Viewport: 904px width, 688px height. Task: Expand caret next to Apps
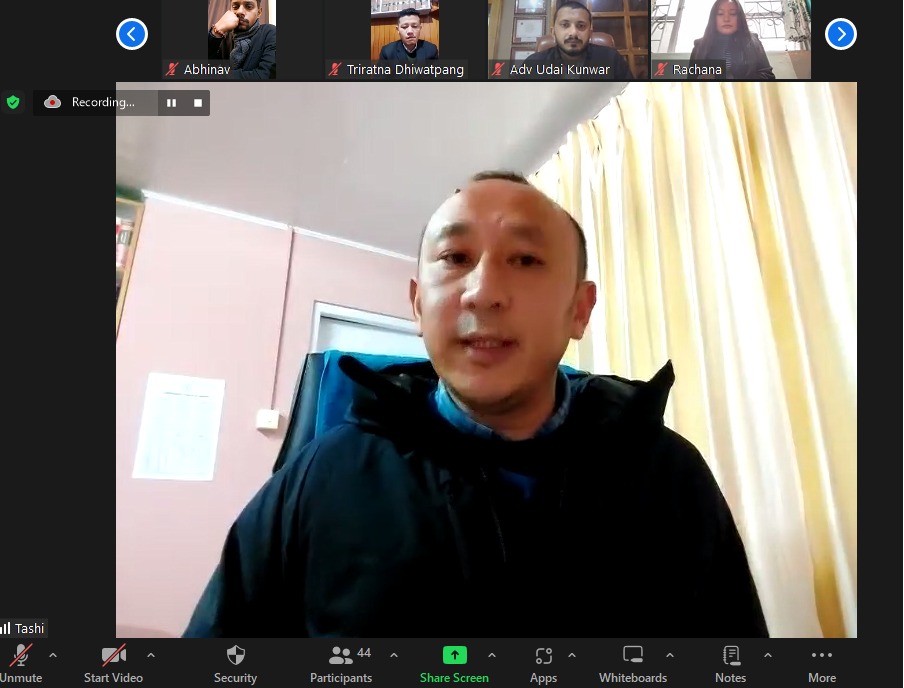[572, 656]
